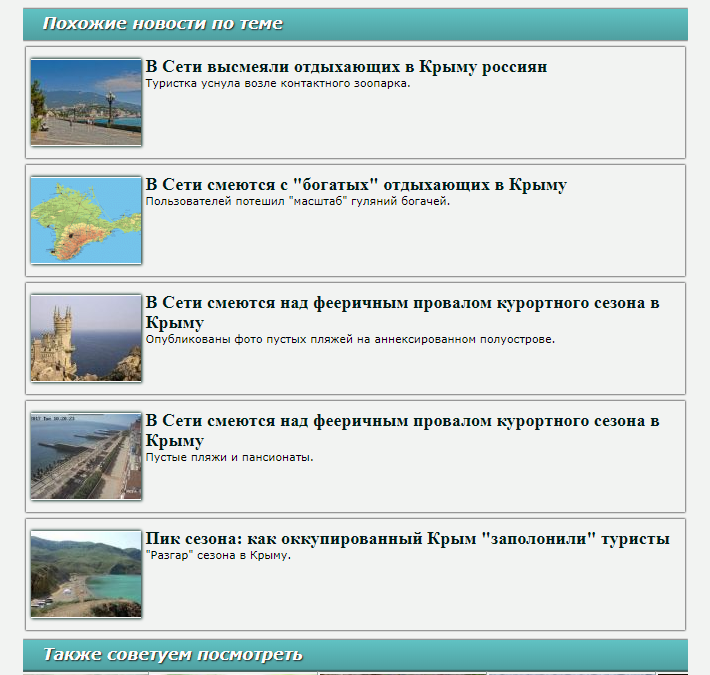Click section header 'Также советуем посмотреть'

pyautogui.click(x=355, y=655)
